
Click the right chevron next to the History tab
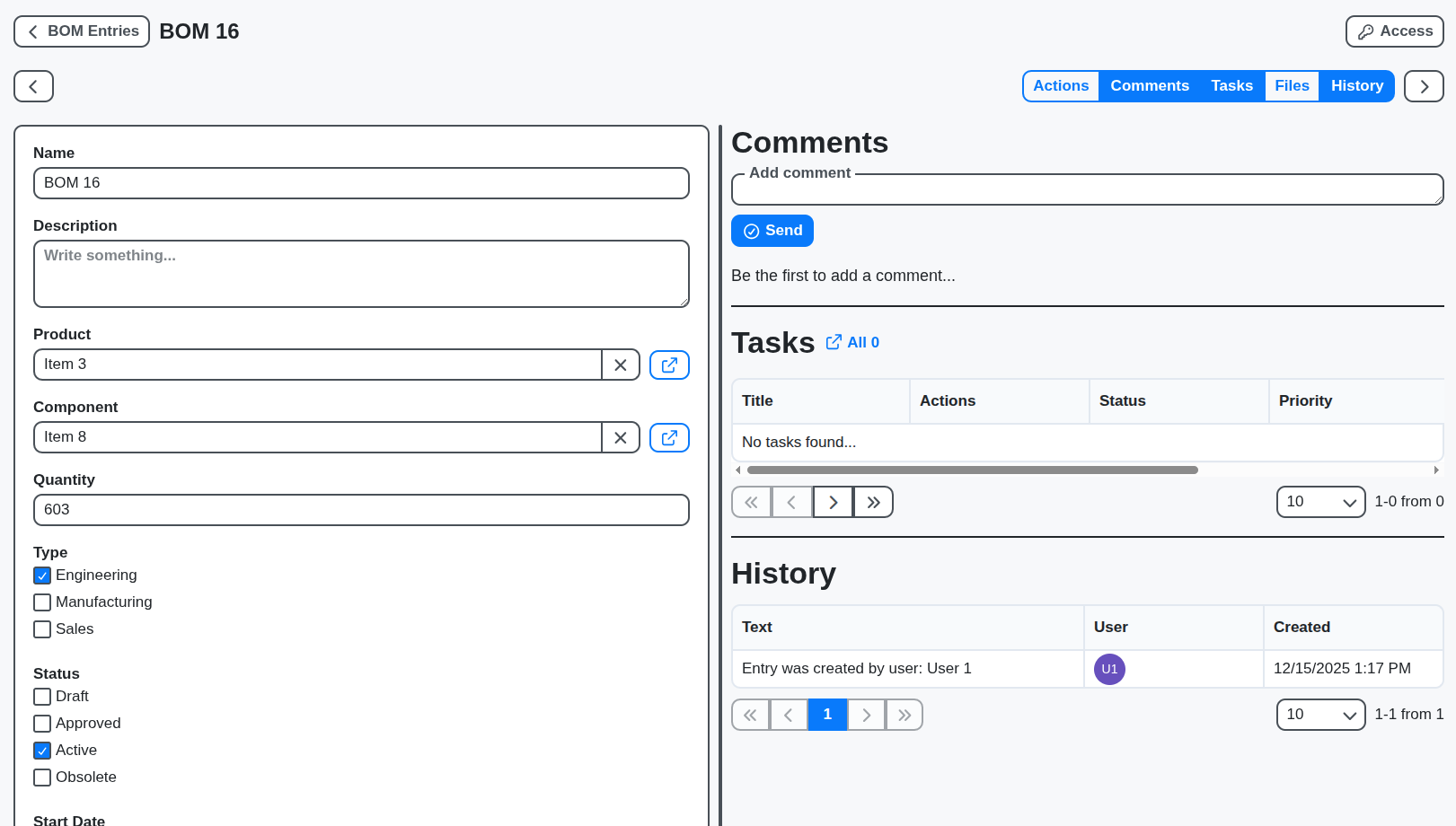coord(1424,86)
